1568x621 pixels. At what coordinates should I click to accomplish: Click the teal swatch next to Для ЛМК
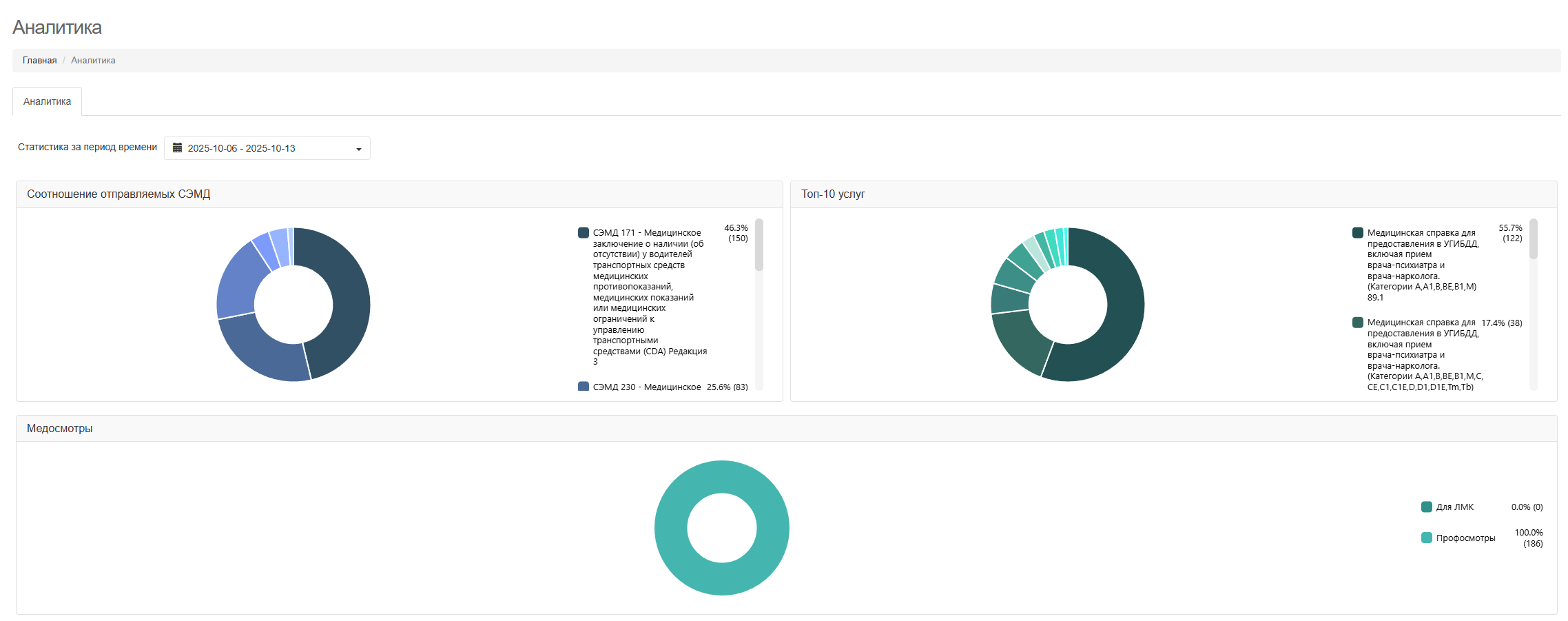click(1427, 507)
